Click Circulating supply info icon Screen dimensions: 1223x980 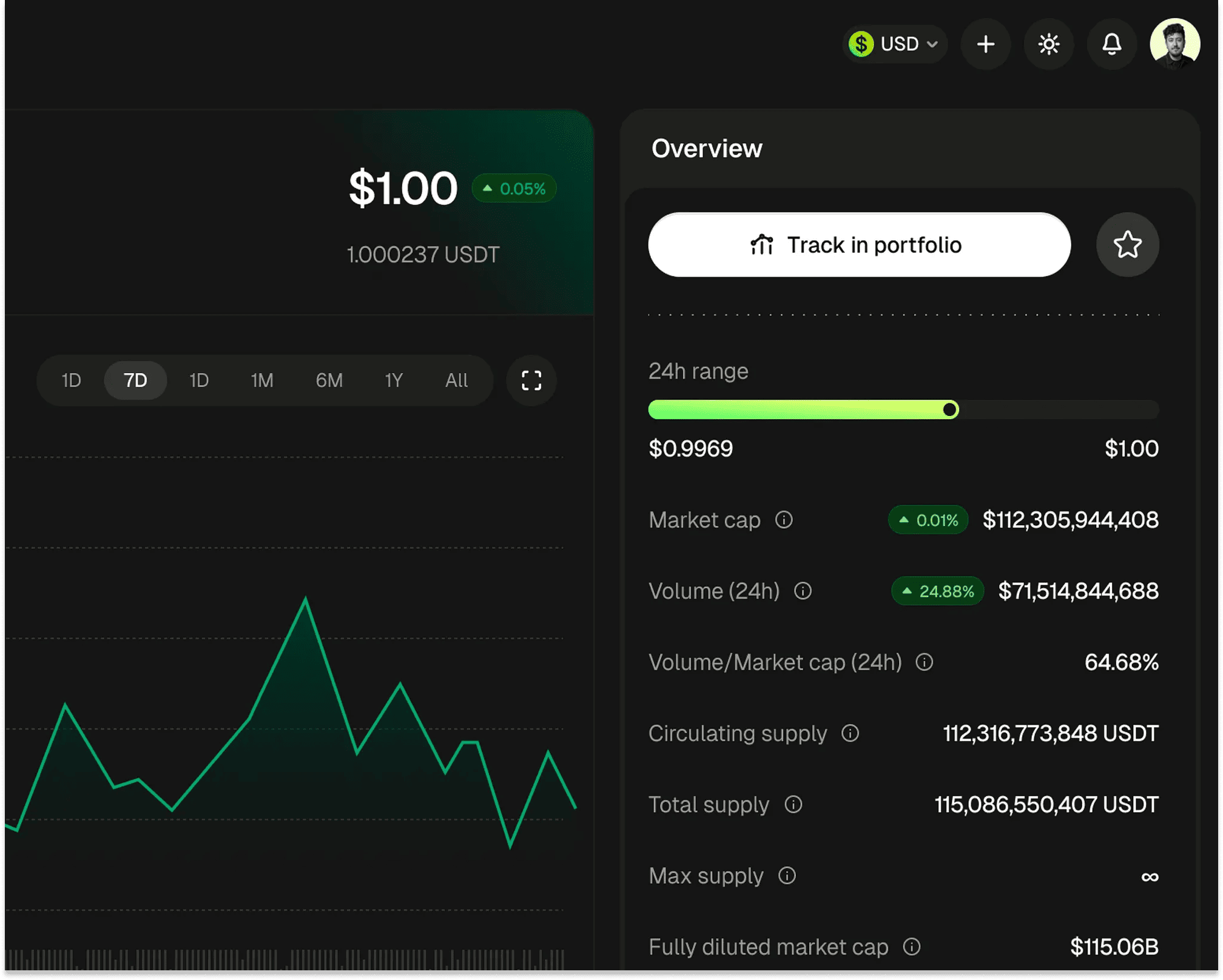click(850, 733)
